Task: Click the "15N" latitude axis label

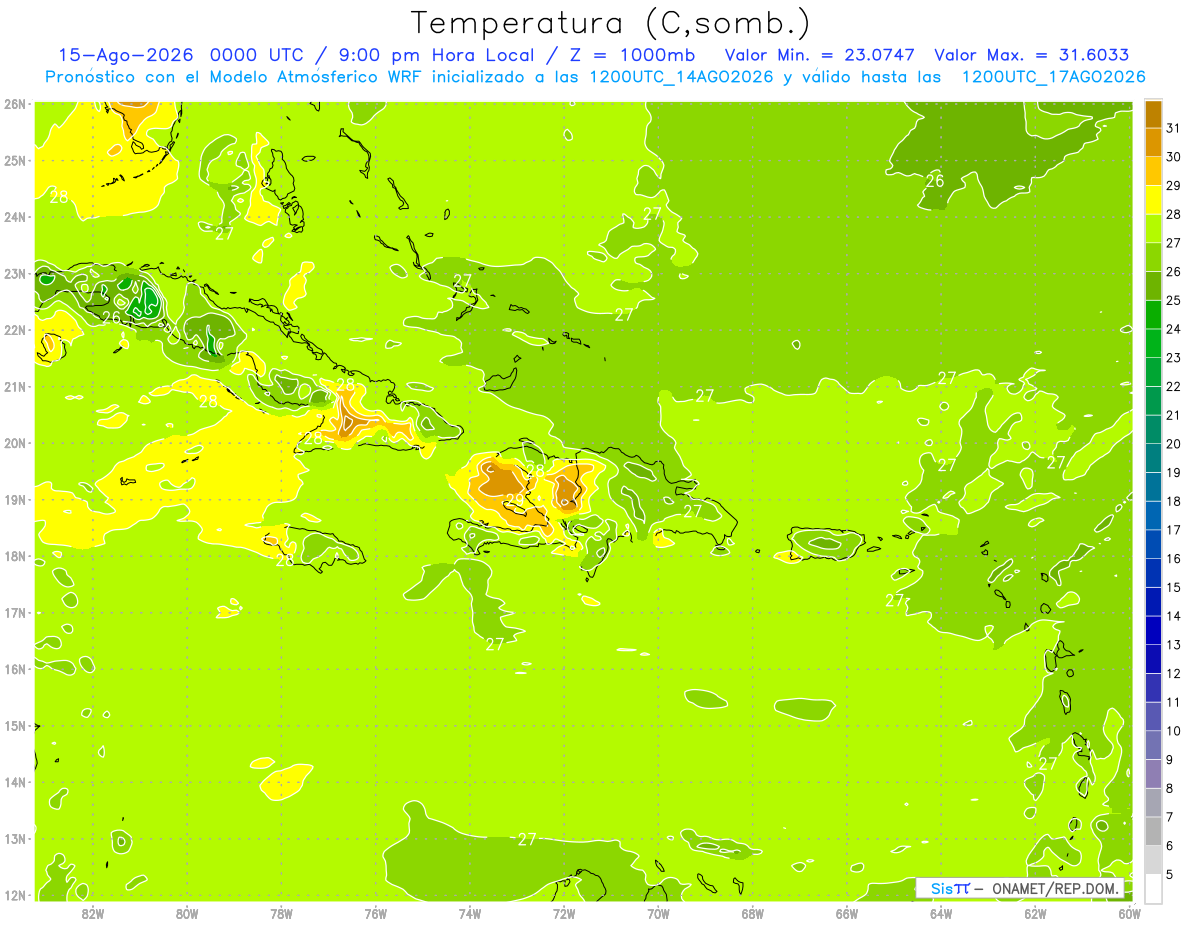Action: (14, 725)
